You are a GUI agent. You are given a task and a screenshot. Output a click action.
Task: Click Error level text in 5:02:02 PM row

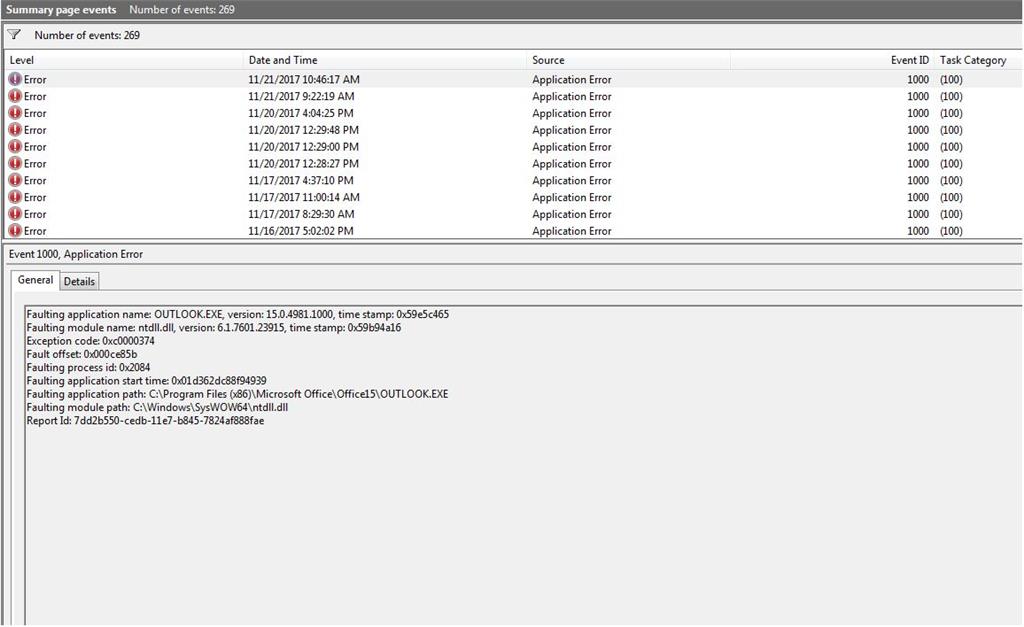click(x=35, y=231)
